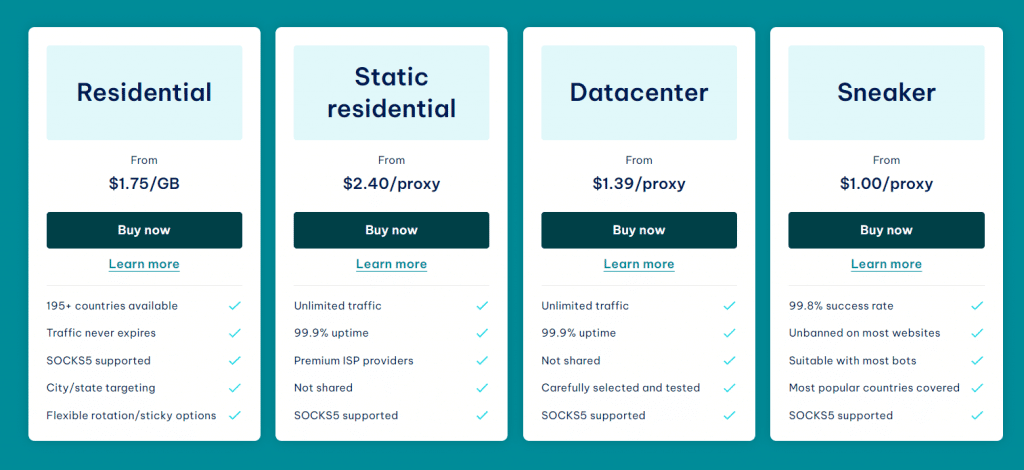Click checkmark by Flexible rotation/sticky options
The image size is (1024, 470).
(x=235, y=415)
